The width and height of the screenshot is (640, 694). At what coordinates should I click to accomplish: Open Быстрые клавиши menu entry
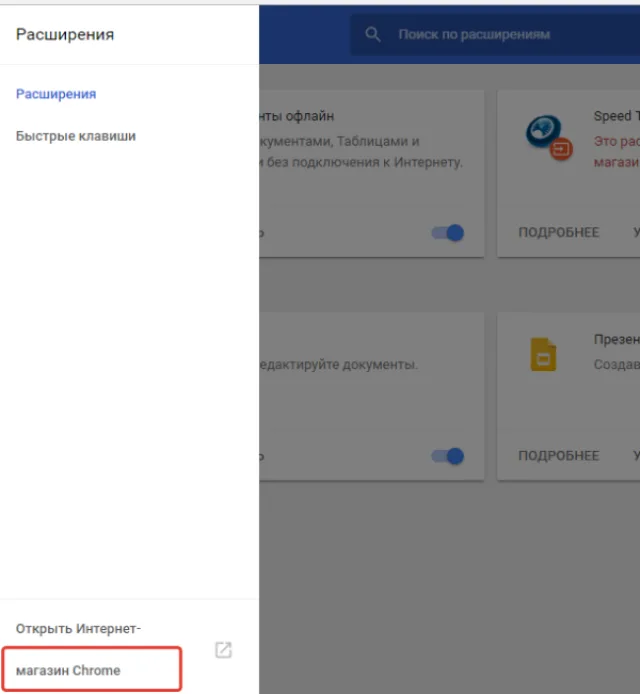point(76,136)
